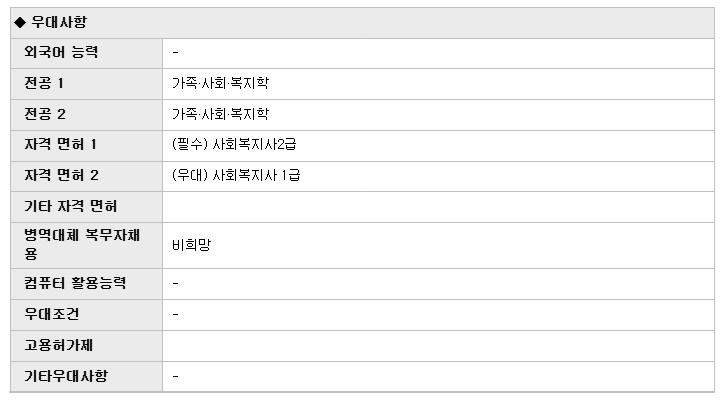The image size is (726, 403).
Task: Click the 전공 2 row label
Action: coord(45,114)
